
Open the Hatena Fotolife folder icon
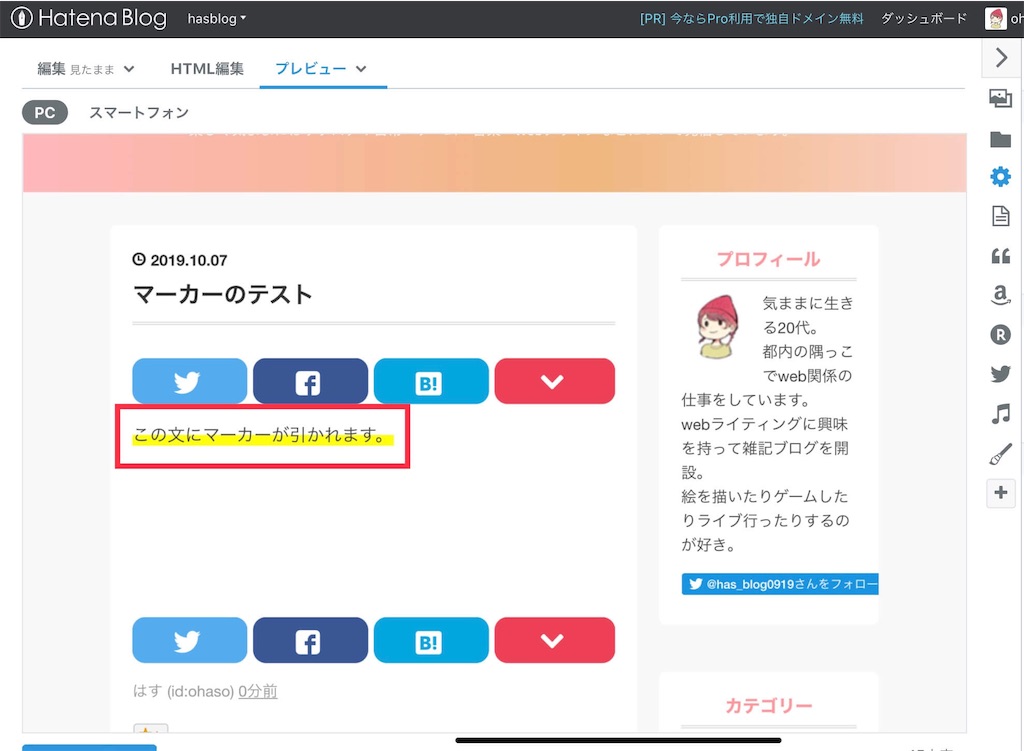point(1000,139)
